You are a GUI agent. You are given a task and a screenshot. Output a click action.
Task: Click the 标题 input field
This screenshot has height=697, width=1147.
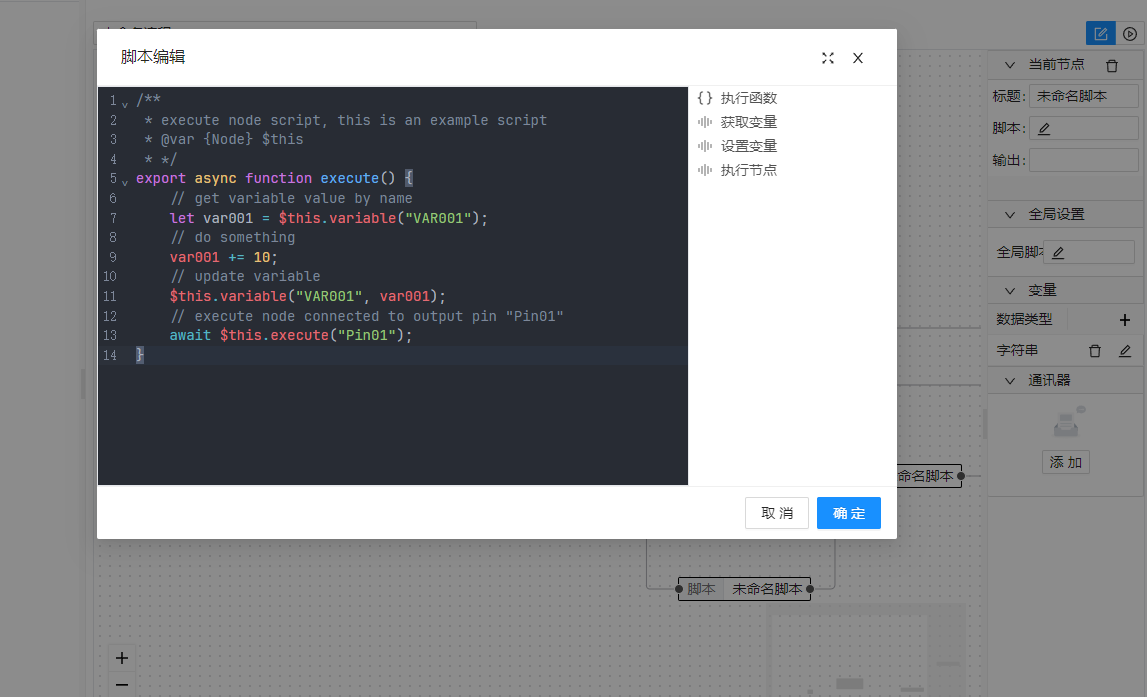pyautogui.click(x=1083, y=96)
